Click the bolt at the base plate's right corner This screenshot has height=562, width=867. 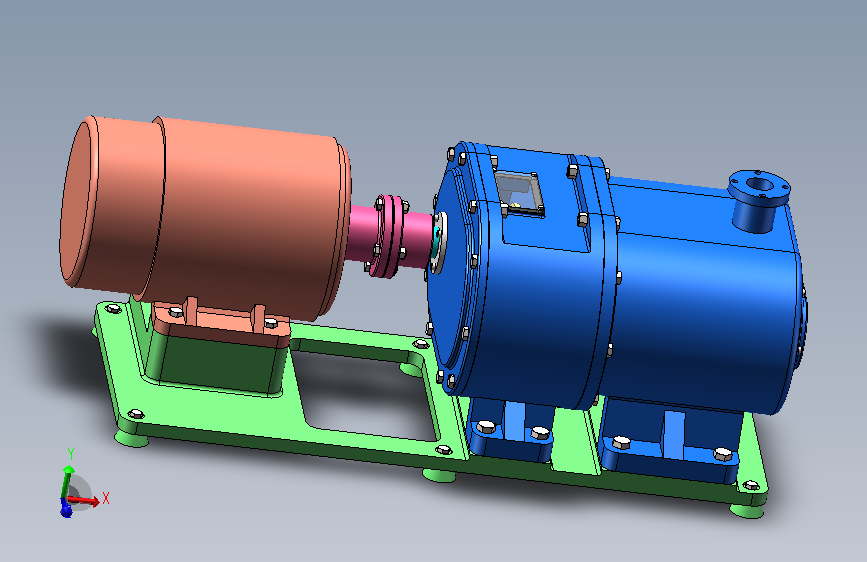(750, 486)
